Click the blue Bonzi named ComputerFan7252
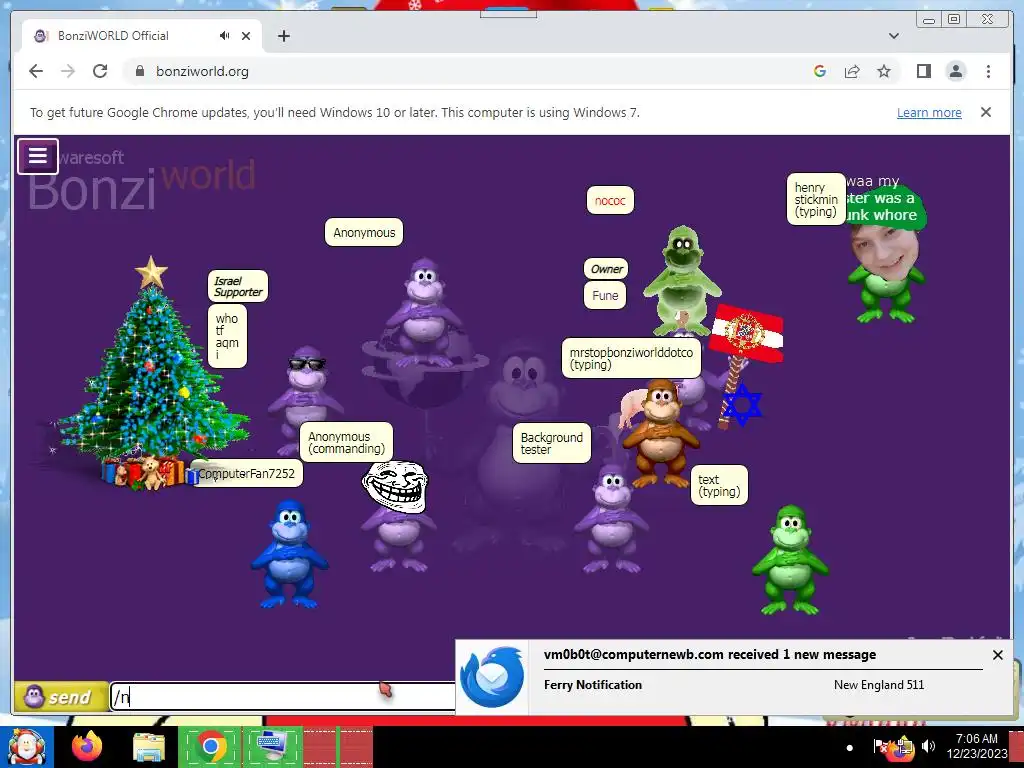Image resolution: width=1024 pixels, height=768 pixels. [289, 554]
